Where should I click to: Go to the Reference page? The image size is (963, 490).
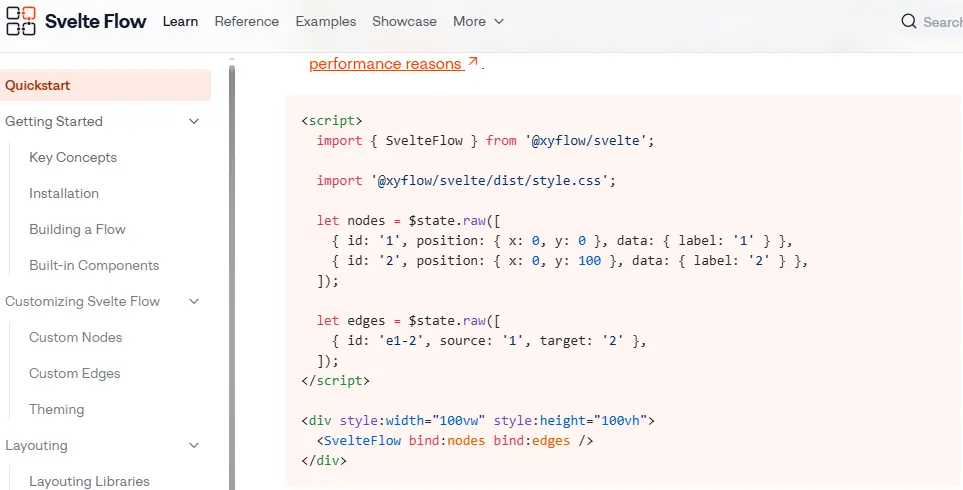[x=246, y=21]
